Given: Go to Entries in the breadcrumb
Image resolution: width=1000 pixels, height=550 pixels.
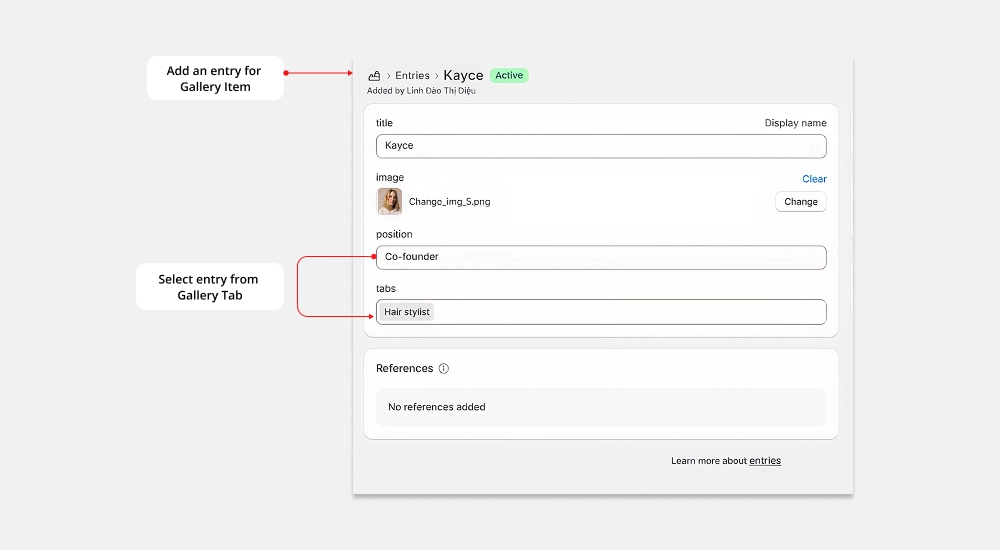Looking at the screenshot, I should pos(412,75).
